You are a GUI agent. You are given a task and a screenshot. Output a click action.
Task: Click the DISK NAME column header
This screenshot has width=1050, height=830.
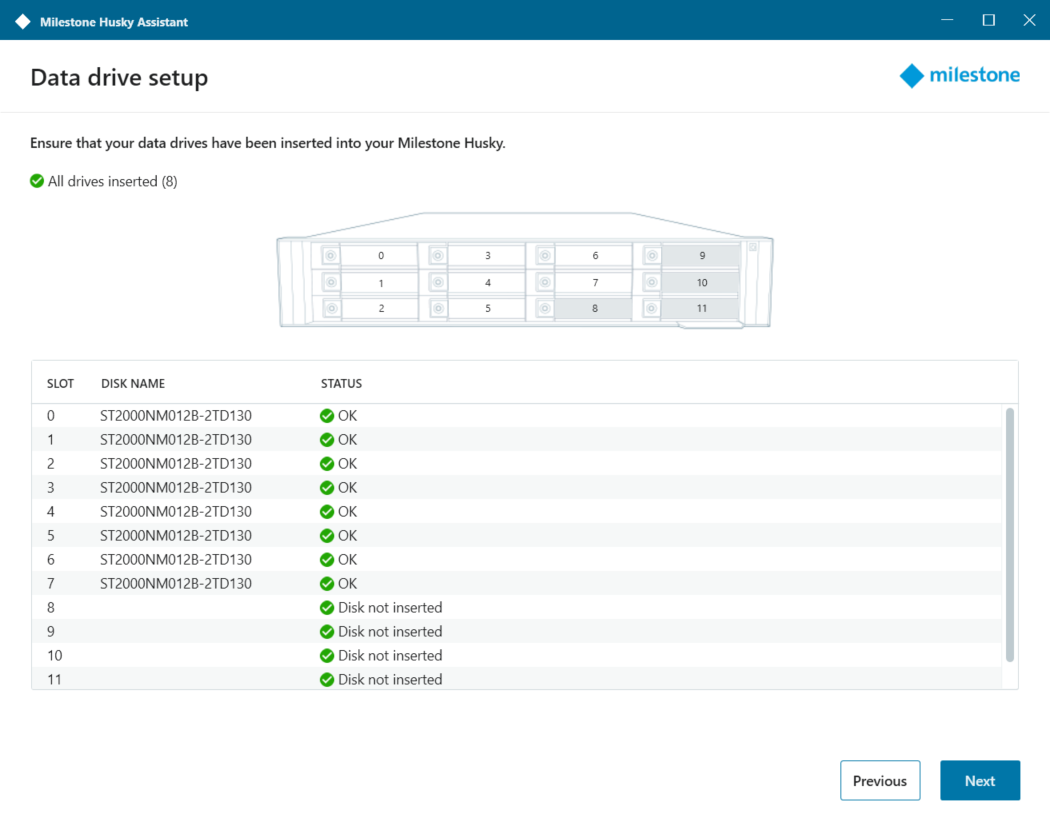click(x=133, y=384)
